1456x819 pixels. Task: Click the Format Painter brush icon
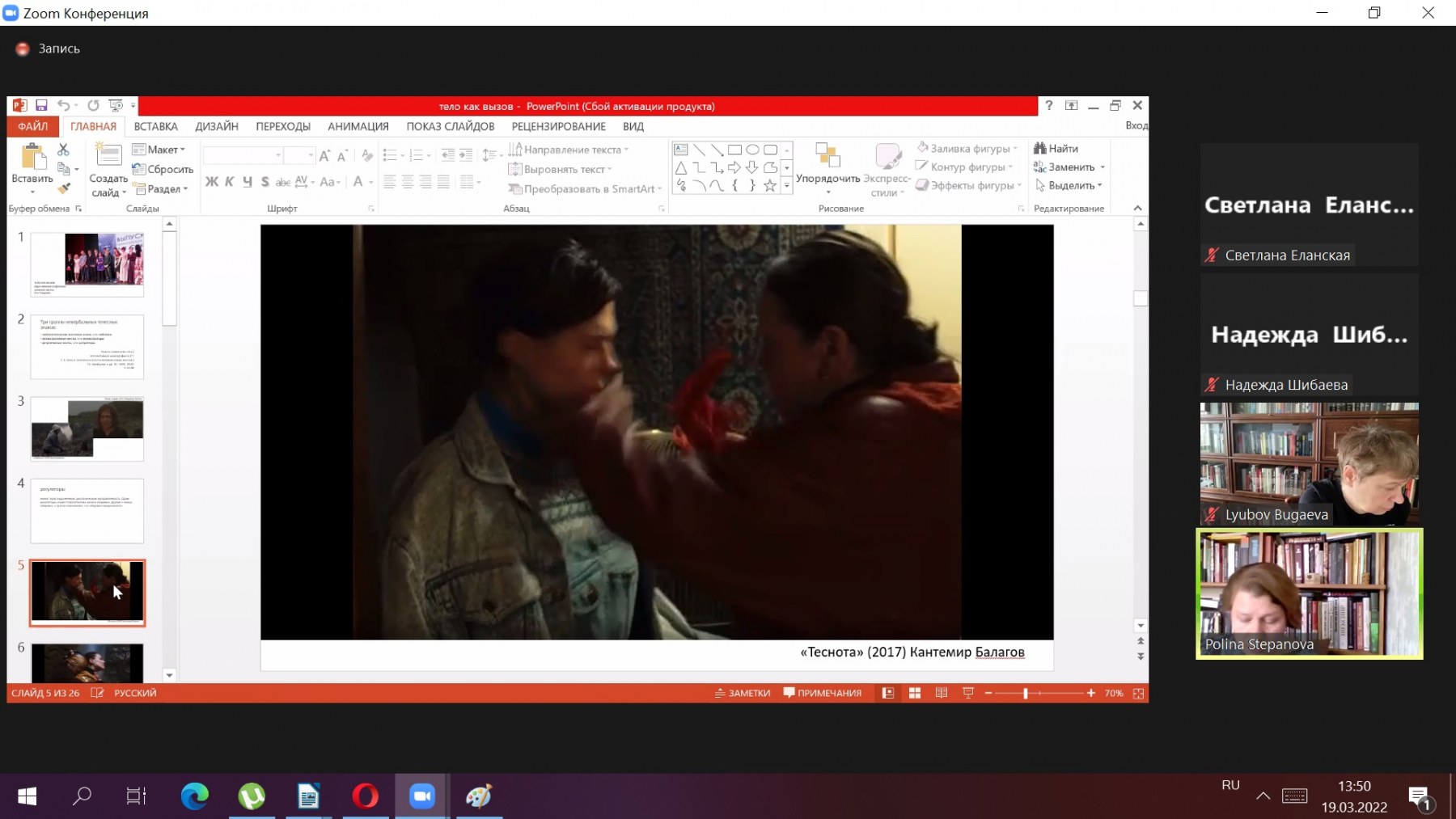tap(64, 188)
